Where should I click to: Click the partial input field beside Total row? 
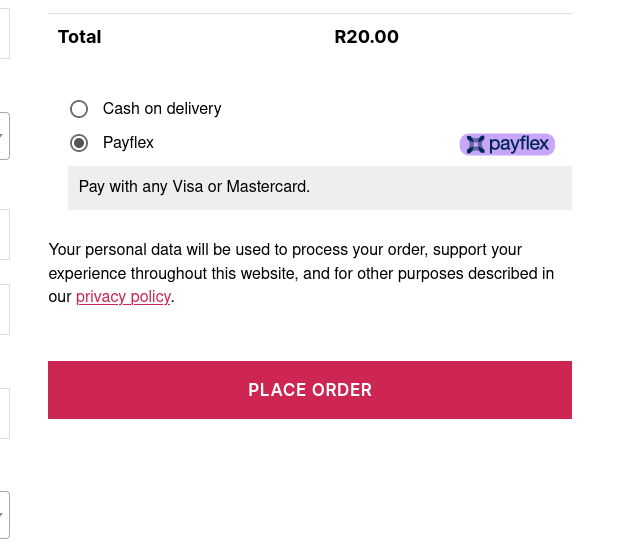click(4, 33)
